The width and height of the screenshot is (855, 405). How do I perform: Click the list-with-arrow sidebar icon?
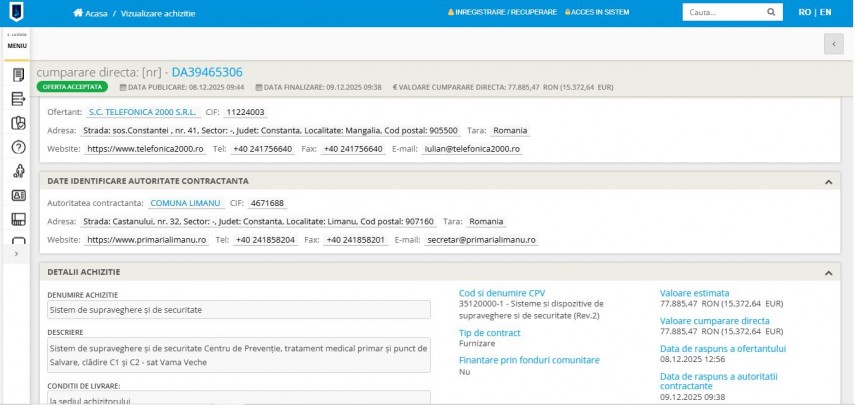click(x=18, y=99)
